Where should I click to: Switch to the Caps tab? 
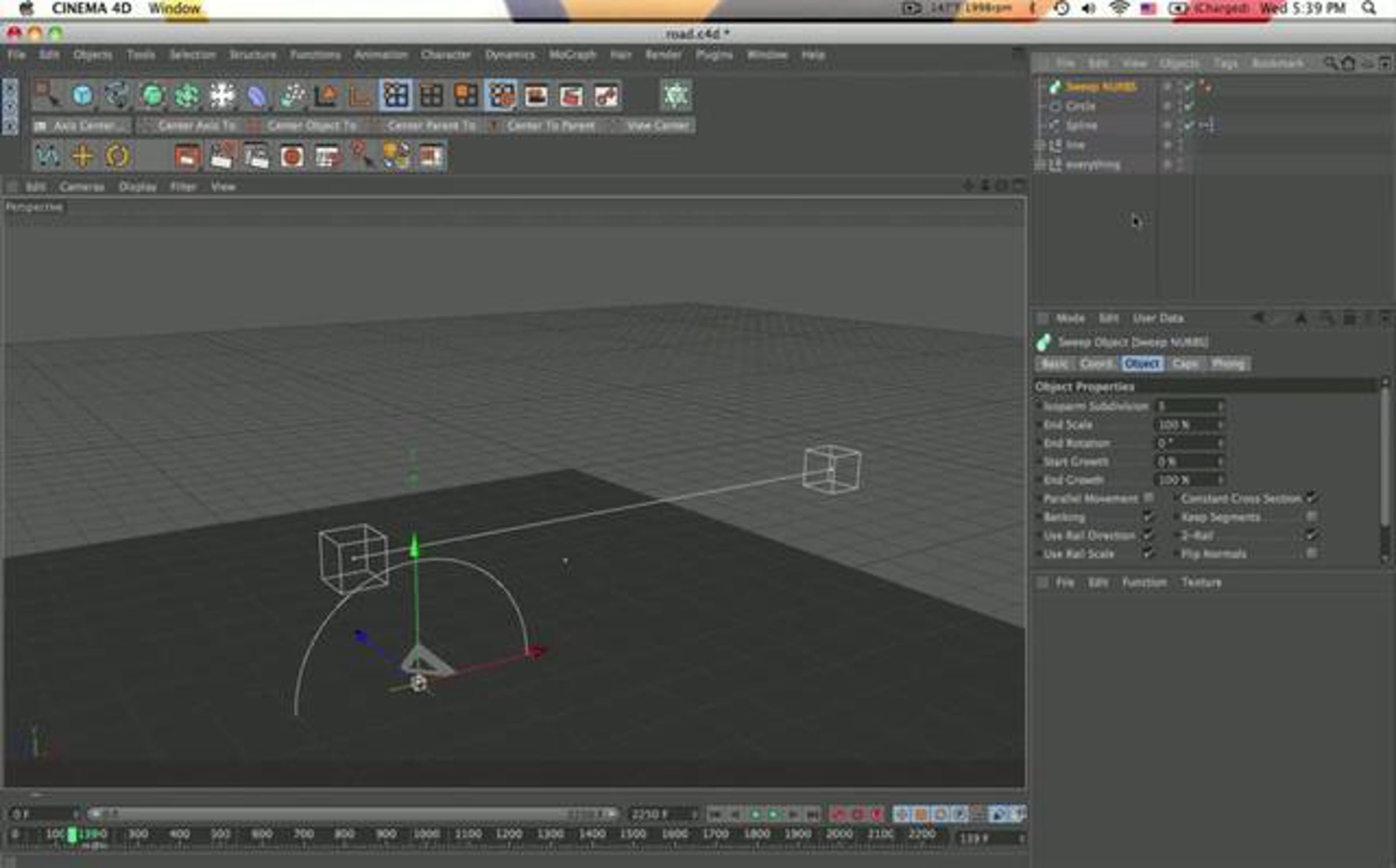[1185, 364]
